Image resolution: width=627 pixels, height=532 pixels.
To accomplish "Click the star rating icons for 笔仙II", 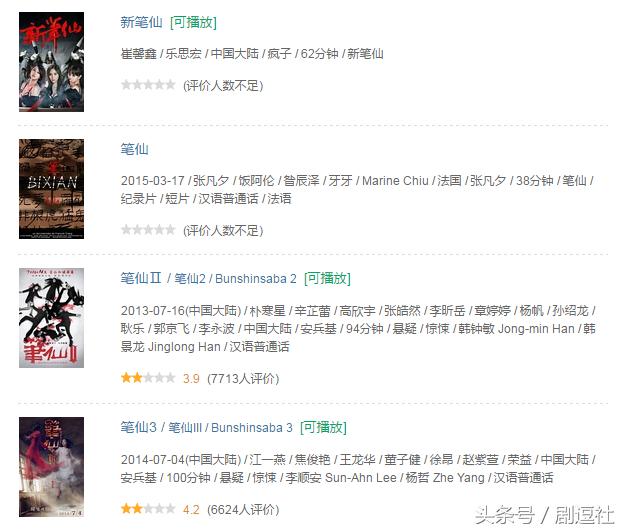I will (148, 378).
